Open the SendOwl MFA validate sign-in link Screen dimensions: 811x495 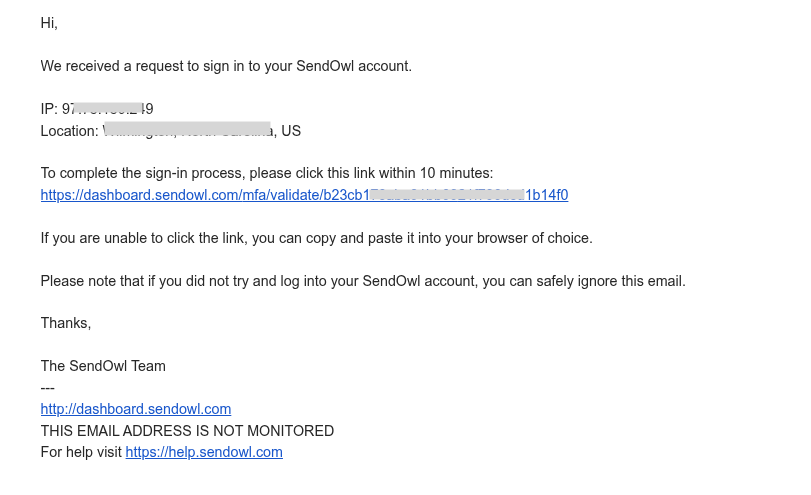304,195
